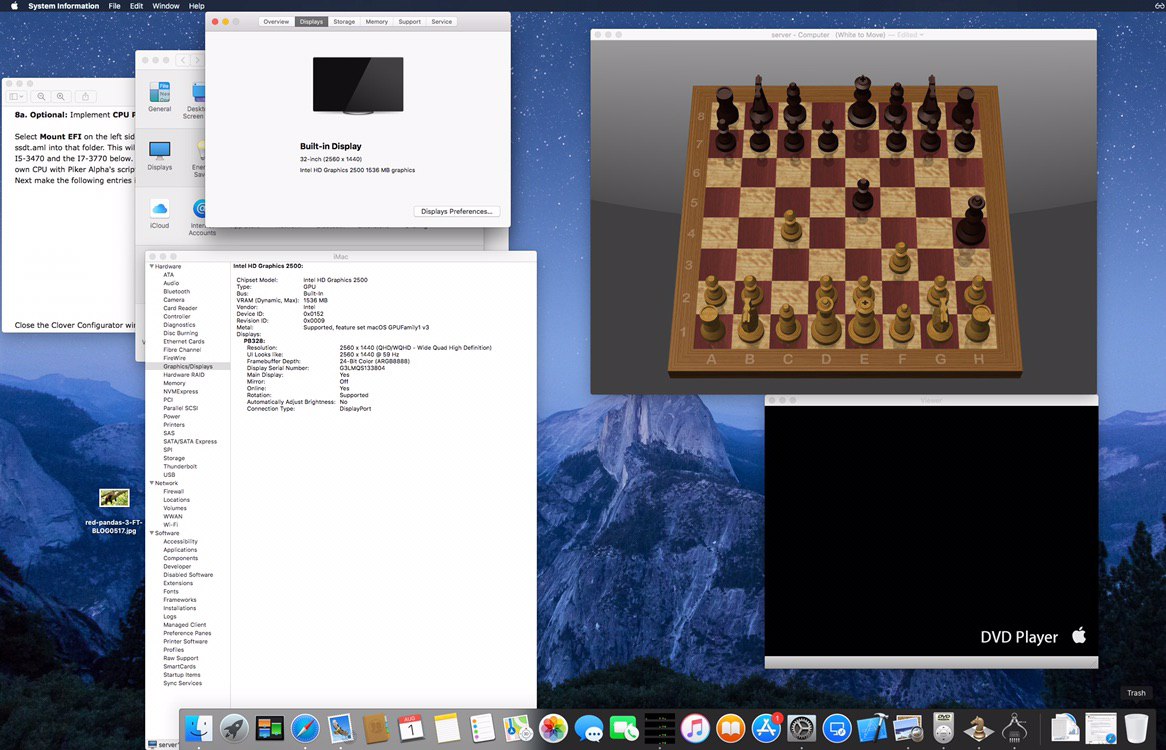Collapse the Software section triangle
The width and height of the screenshot is (1166, 750).
pos(152,533)
